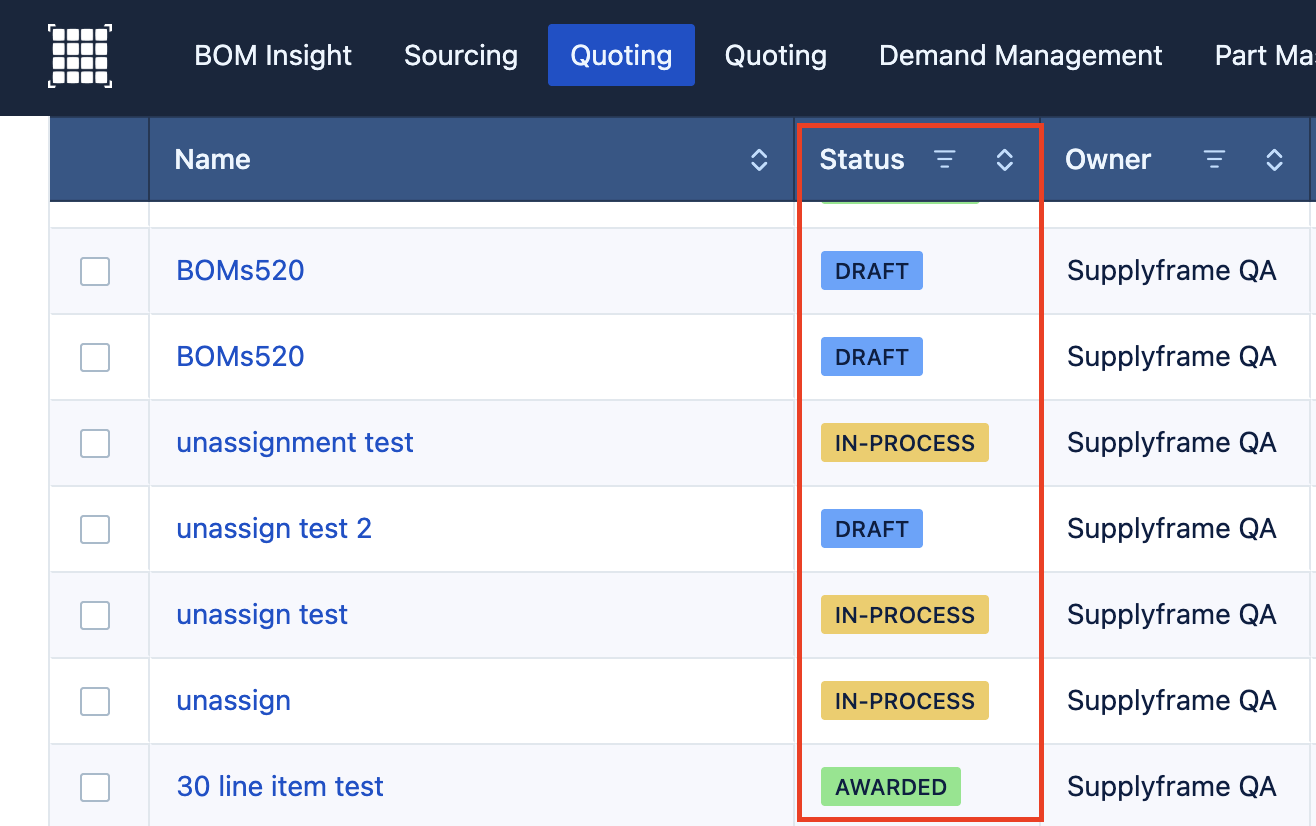Viewport: 1316px width, 826px height.
Task: Check the box for unassignment test row
Action: (95, 443)
